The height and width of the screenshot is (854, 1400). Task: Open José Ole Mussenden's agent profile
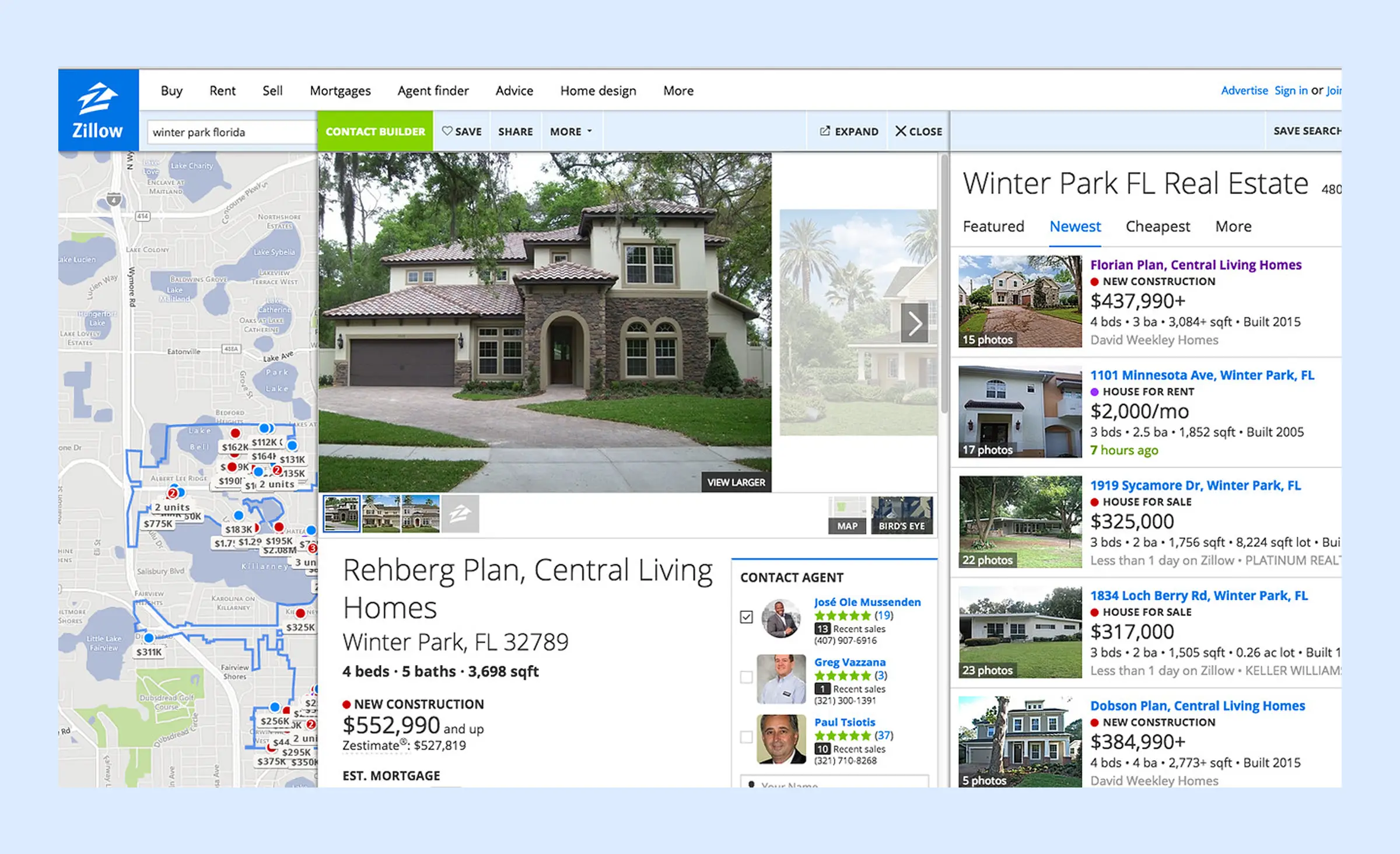[x=867, y=602]
